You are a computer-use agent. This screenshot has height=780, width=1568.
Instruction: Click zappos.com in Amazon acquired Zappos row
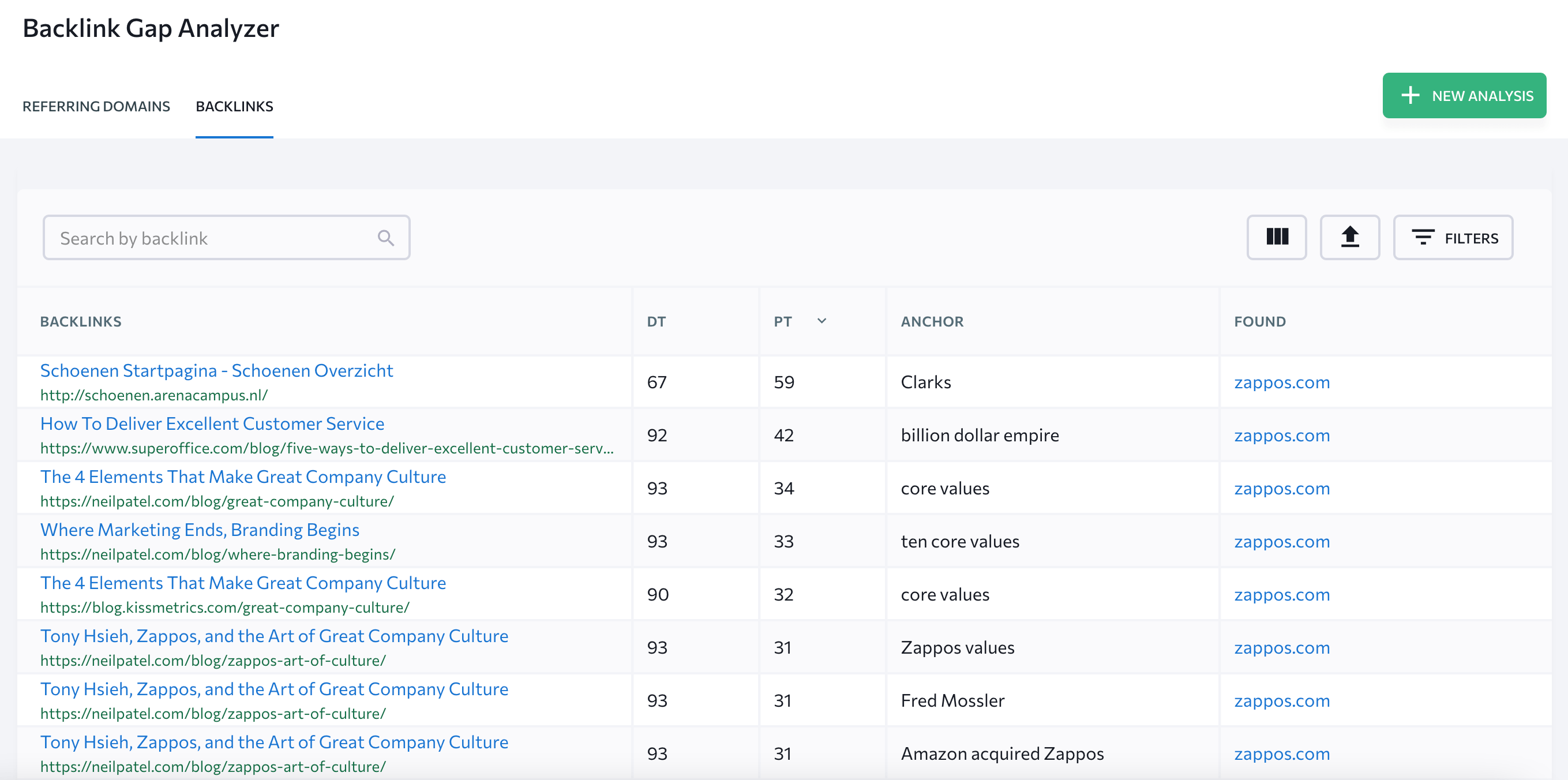(x=1282, y=753)
